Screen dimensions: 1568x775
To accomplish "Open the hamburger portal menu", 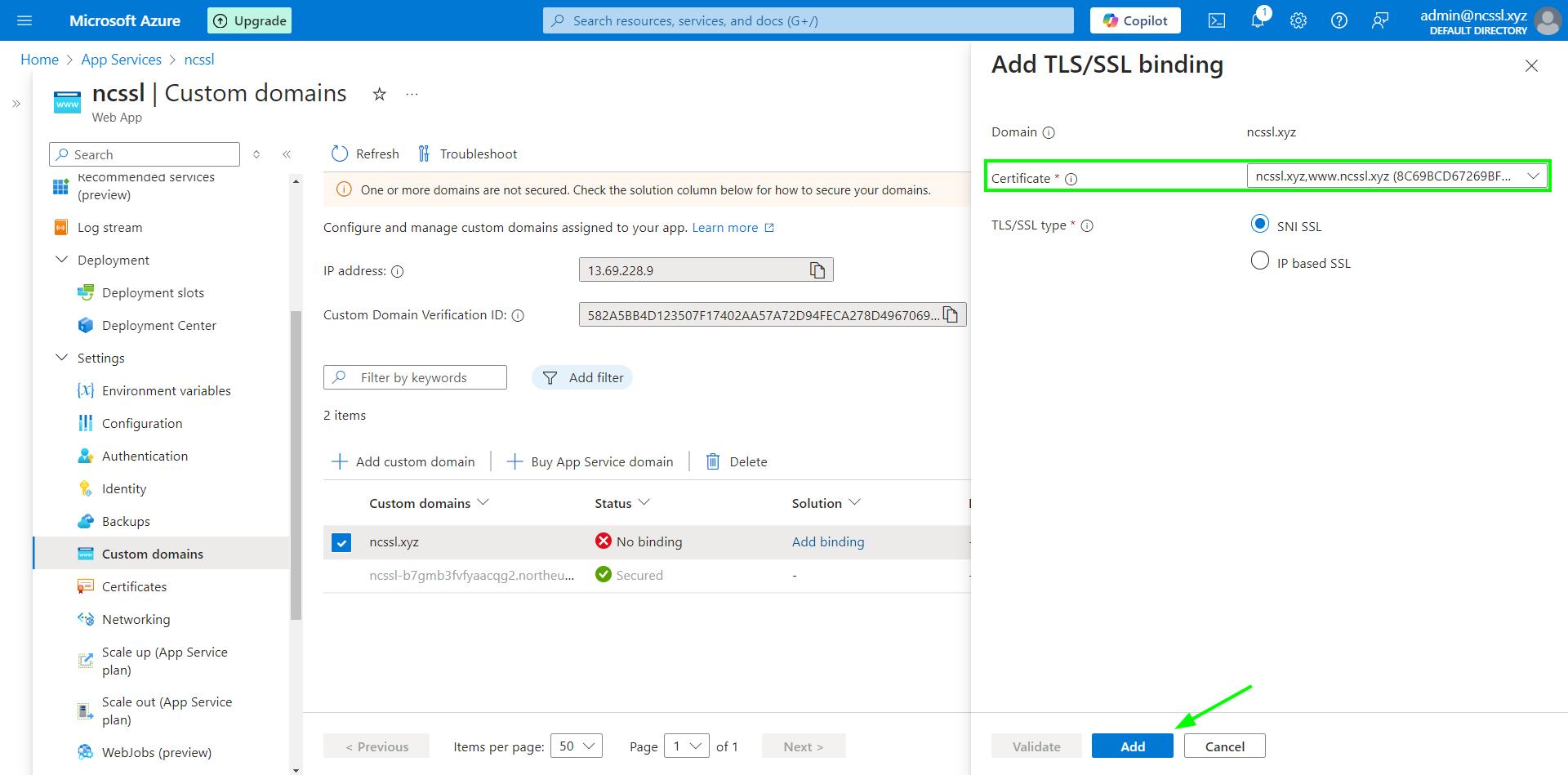I will pos(24,20).
